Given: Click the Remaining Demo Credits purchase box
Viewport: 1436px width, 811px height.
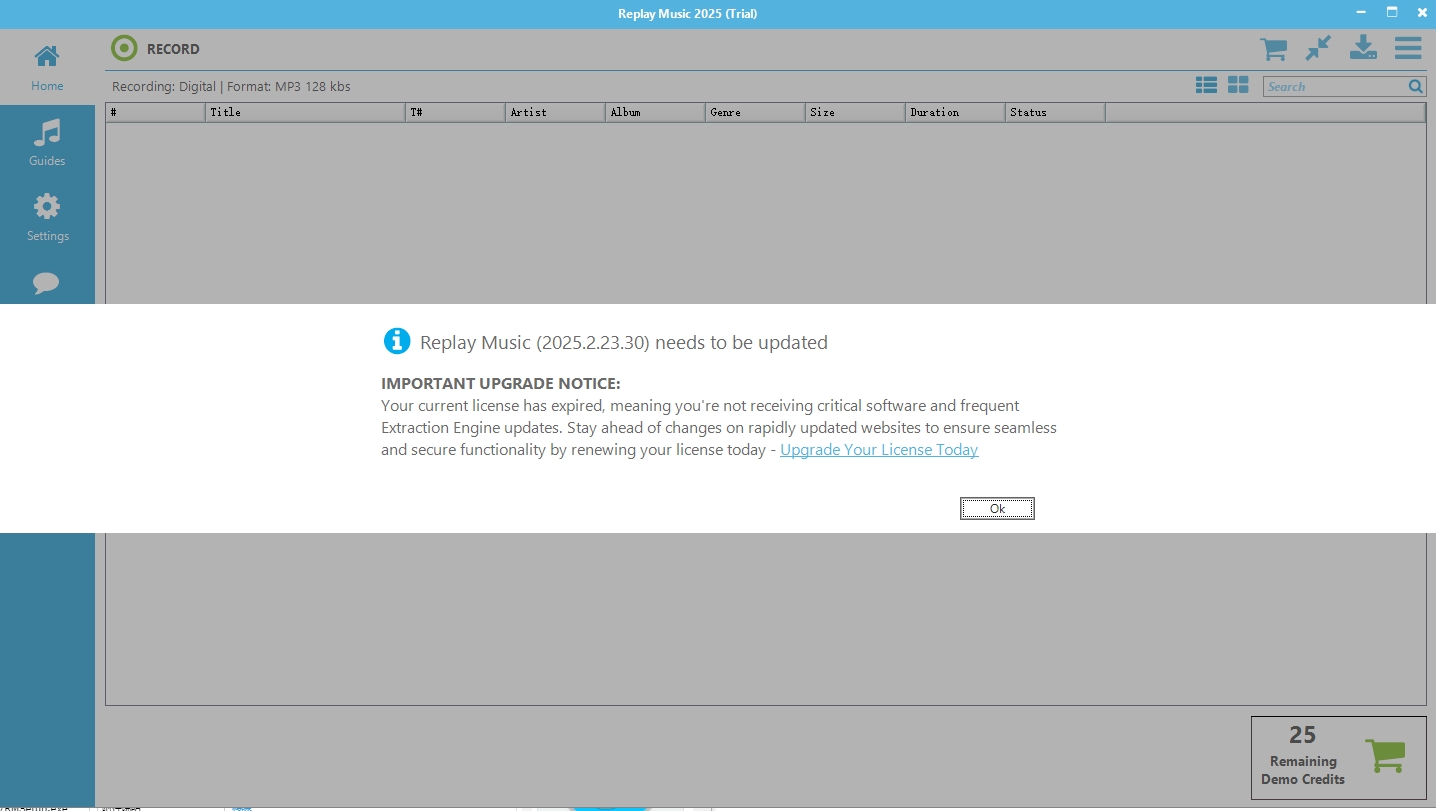Looking at the screenshot, I should click(x=1338, y=758).
